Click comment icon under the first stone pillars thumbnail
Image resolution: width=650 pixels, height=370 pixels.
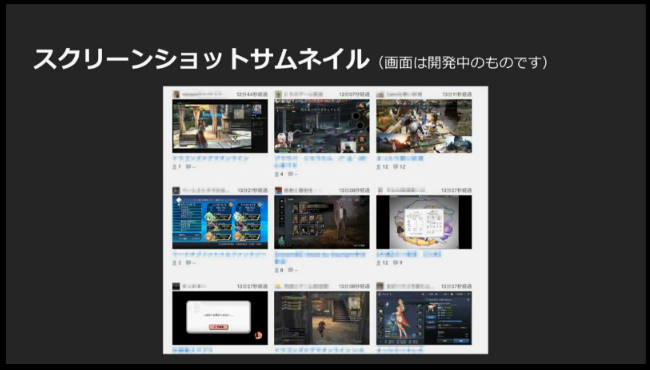click(x=188, y=167)
